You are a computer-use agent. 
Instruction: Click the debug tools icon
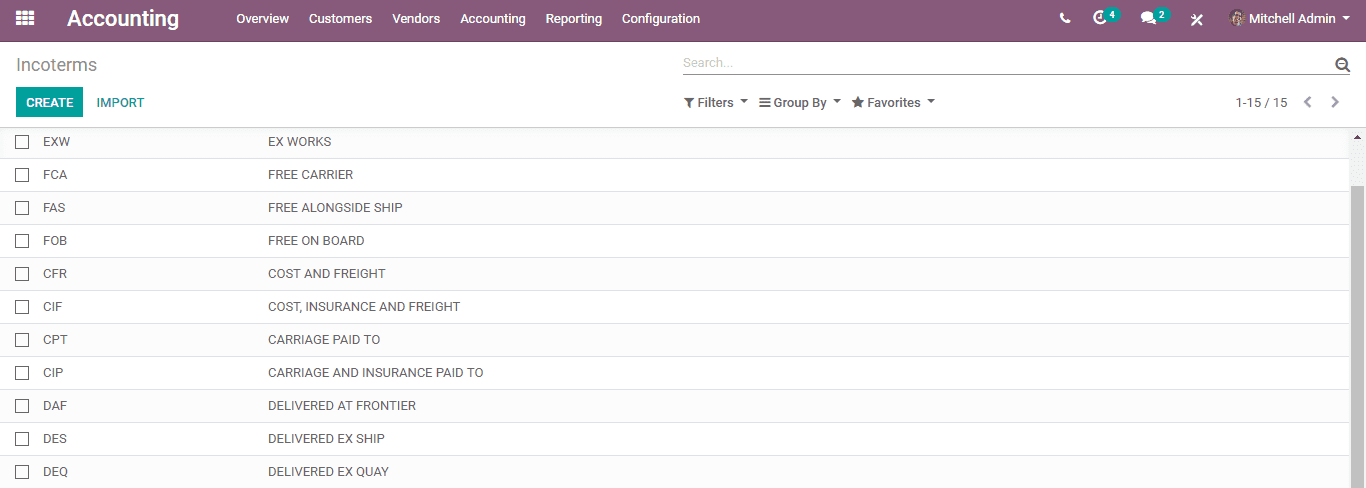[x=1196, y=19]
